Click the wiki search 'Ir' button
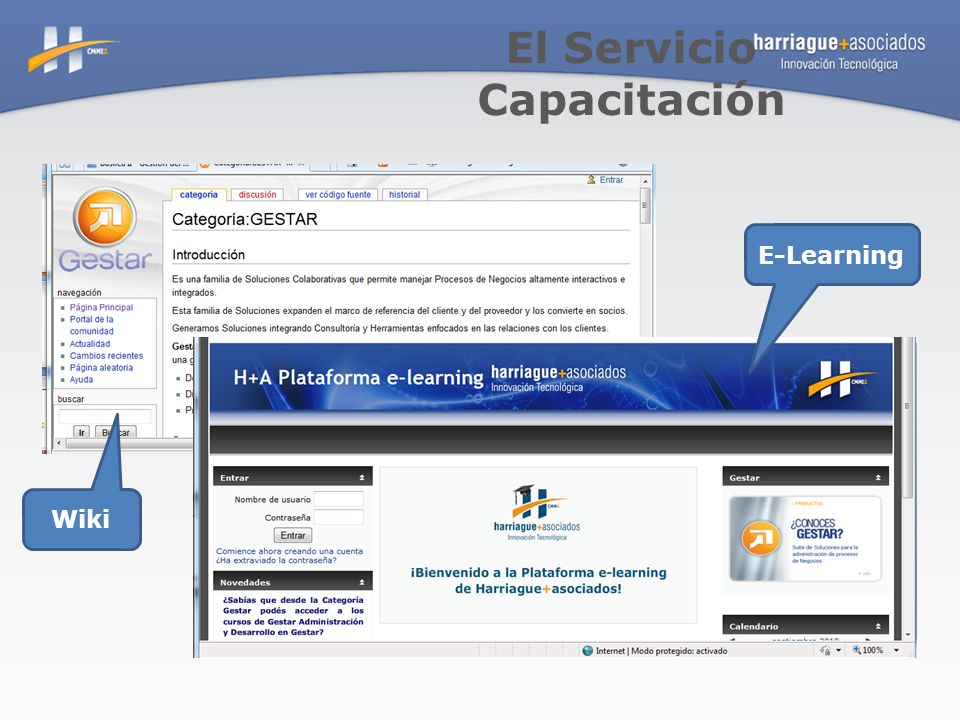Viewport: 960px width, 720px height. coord(81,432)
